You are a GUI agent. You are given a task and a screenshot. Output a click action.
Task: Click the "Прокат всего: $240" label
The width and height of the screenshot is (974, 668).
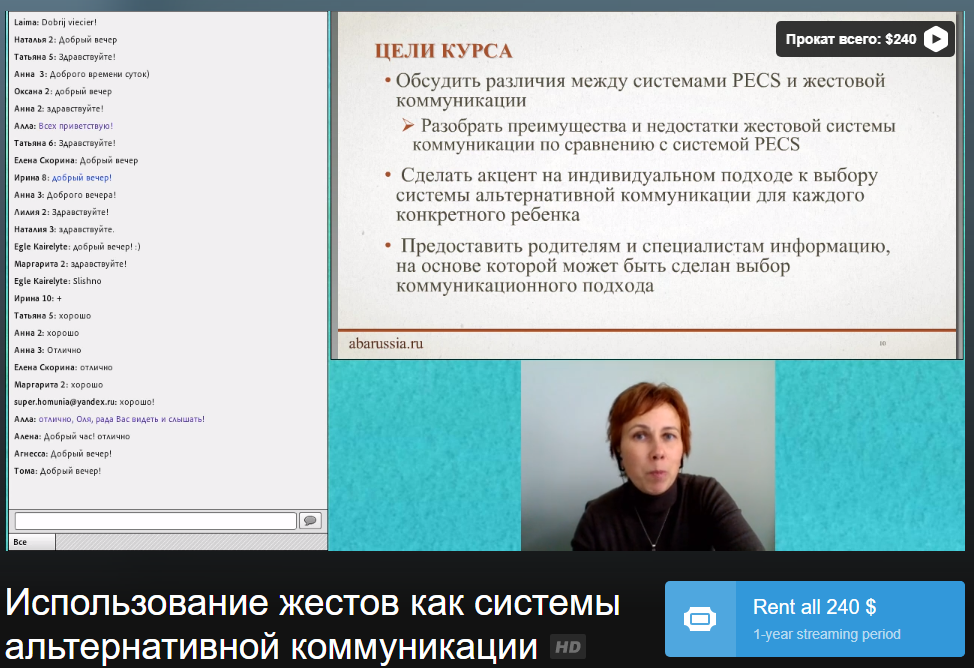click(x=850, y=40)
